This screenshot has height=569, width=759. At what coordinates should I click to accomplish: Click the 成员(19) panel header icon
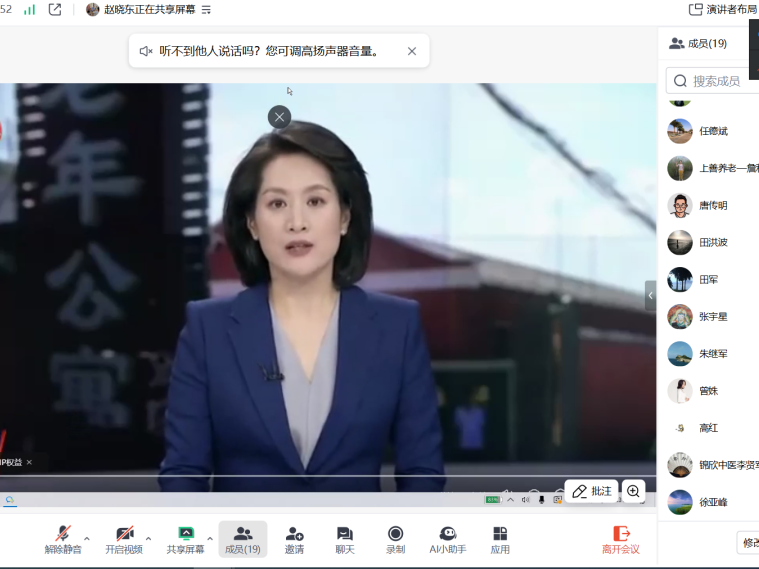click(x=676, y=44)
